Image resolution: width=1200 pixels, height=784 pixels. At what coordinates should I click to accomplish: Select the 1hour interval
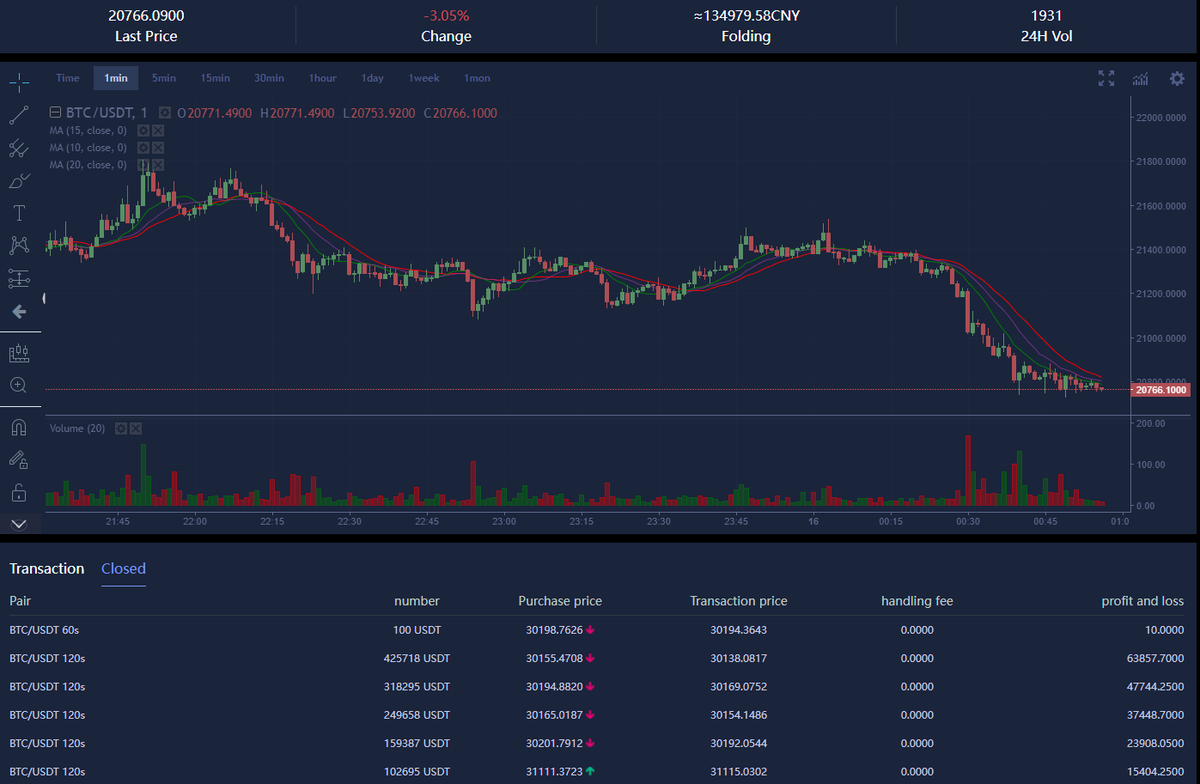pyautogui.click(x=323, y=78)
